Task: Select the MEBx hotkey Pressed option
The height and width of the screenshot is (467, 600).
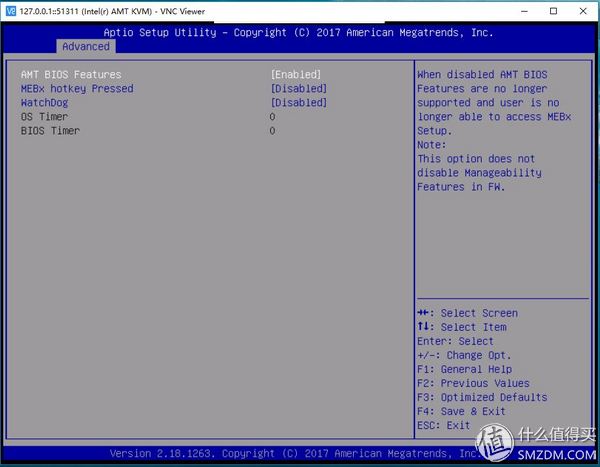Action: [77, 88]
